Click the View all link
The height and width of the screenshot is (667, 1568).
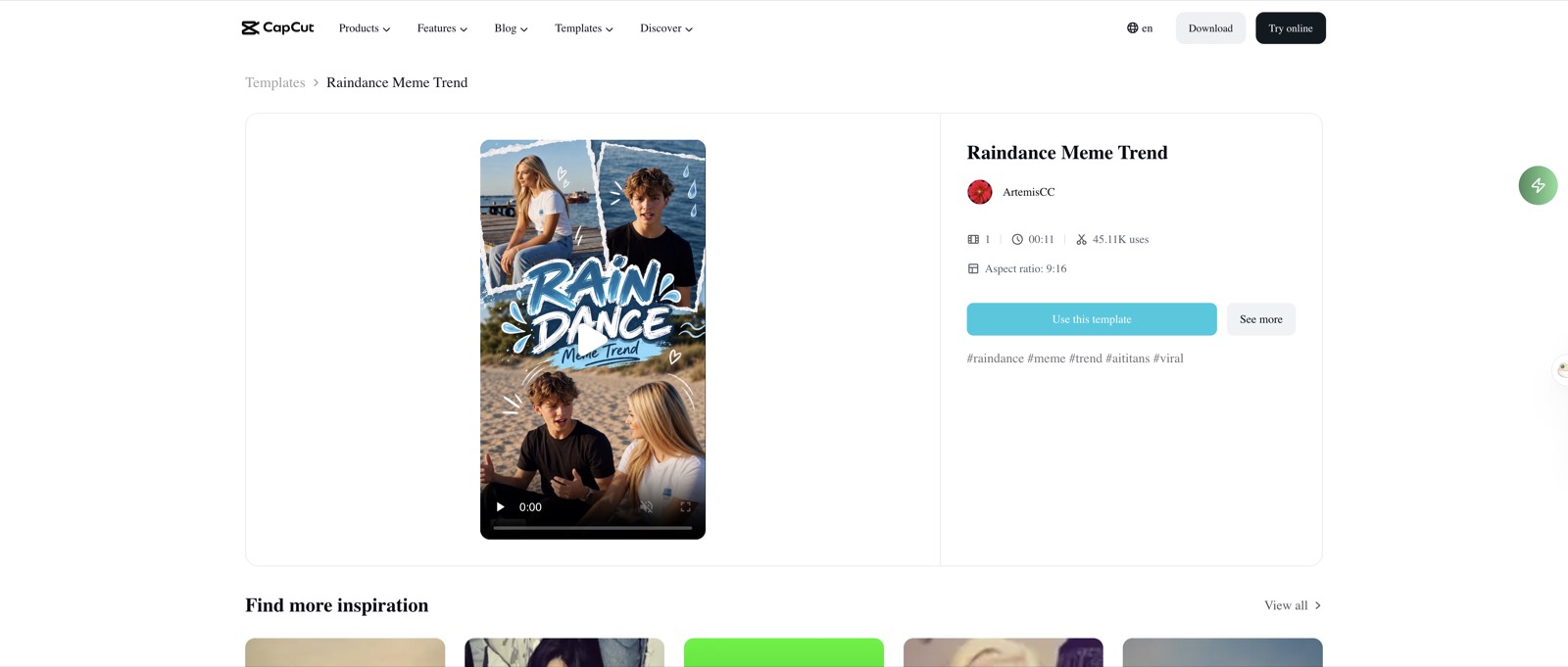[1293, 605]
